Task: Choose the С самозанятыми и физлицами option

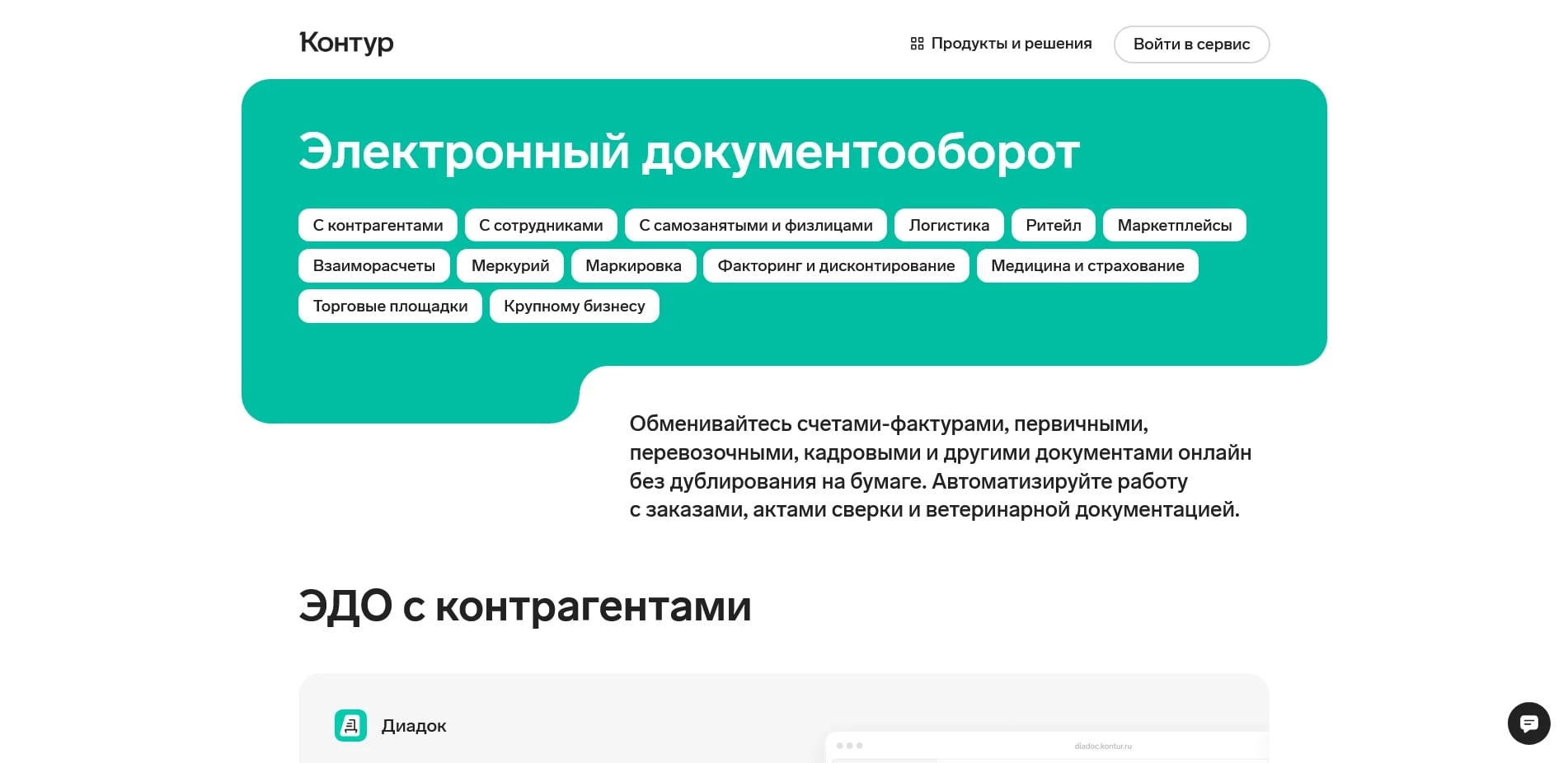Action: 755,224
